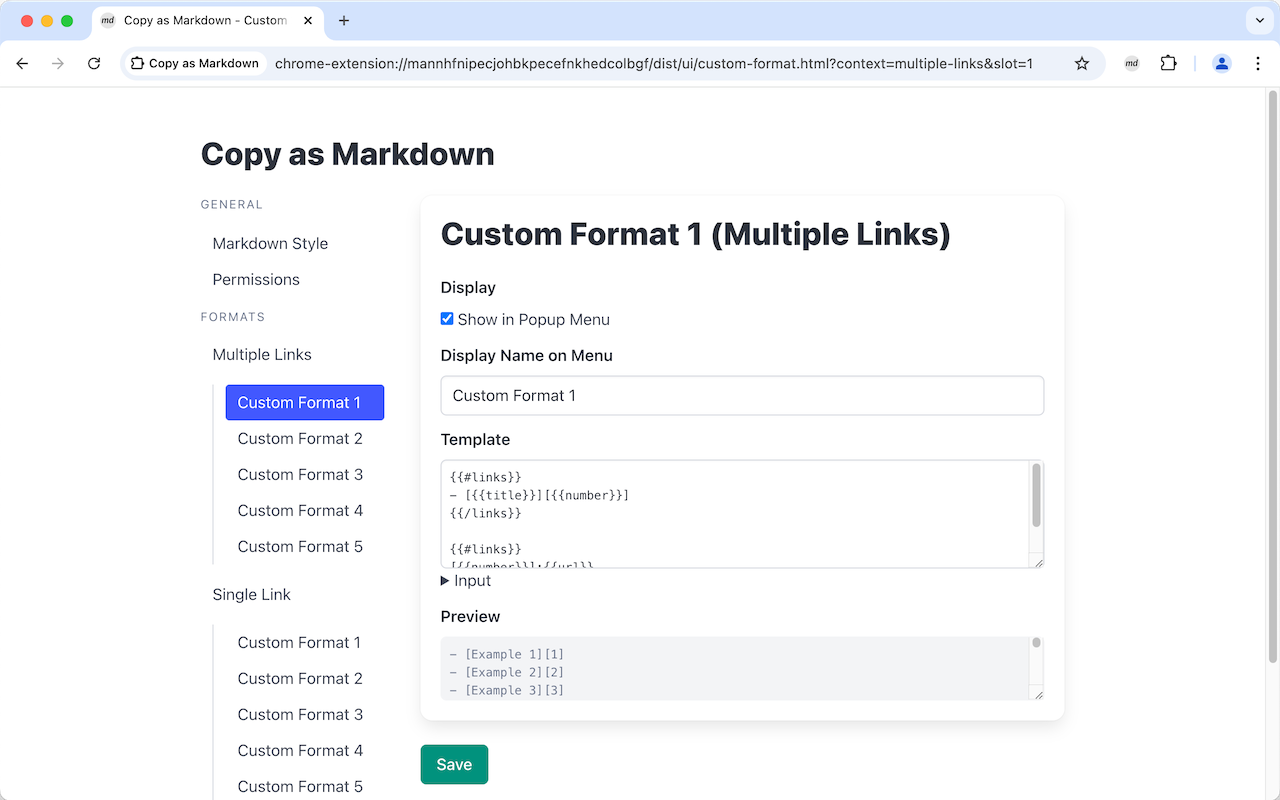Click the Display Name on Menu input field
The image size is (1280, 800).
[x=742, y=395]
